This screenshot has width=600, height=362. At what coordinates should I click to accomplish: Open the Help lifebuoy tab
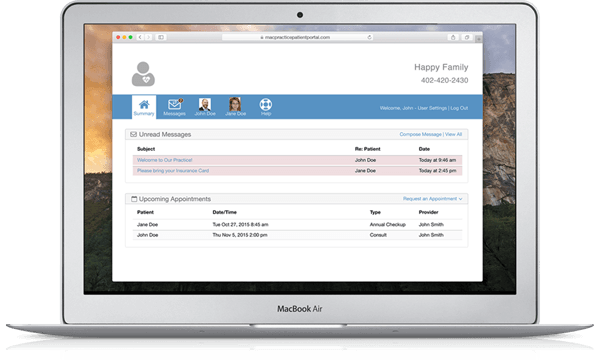[x=266, y=107]
